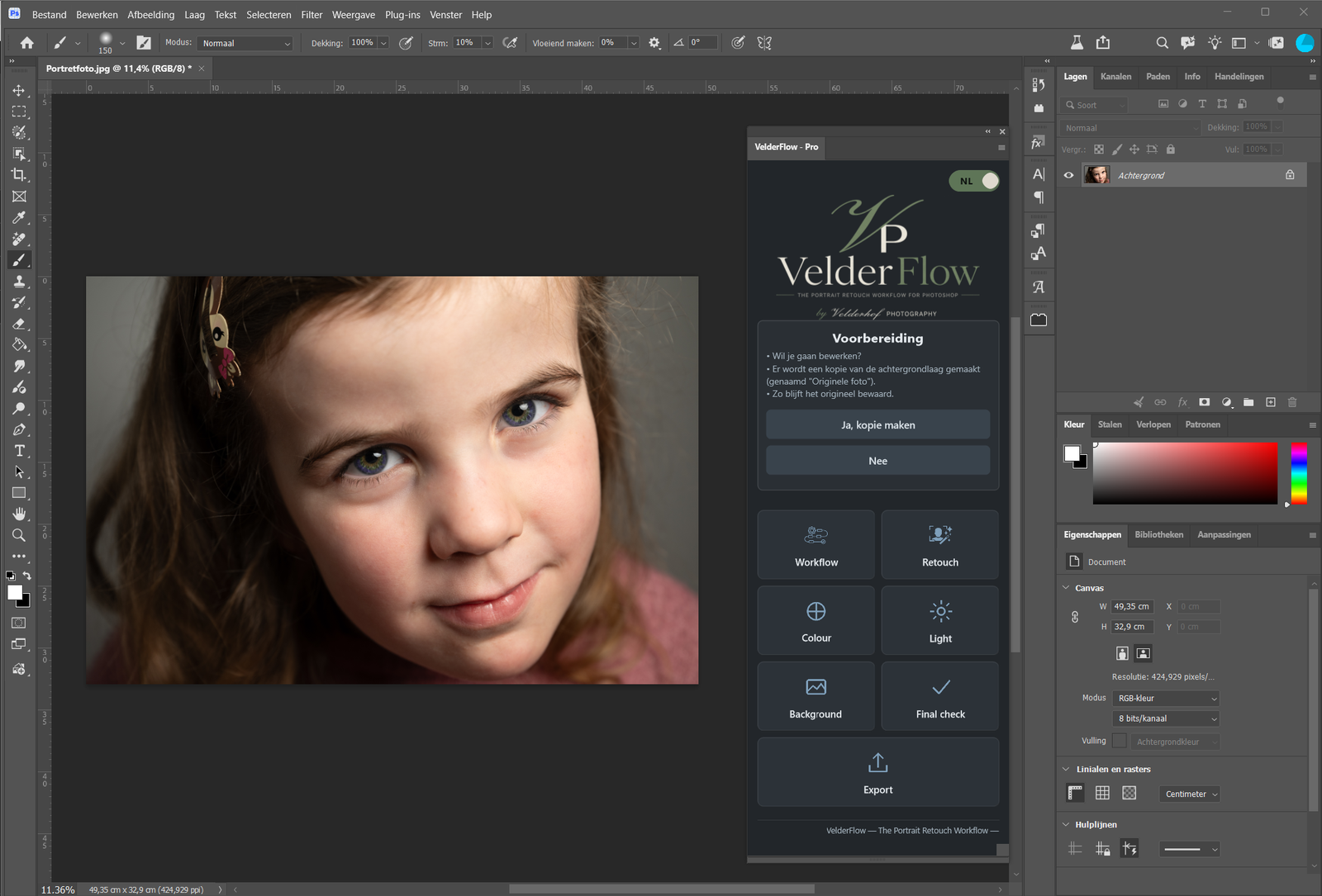The width and height of the screenshot is (1322, 896).
Task: Open VelderFlow Retouch tile
Action: point(940,545)
